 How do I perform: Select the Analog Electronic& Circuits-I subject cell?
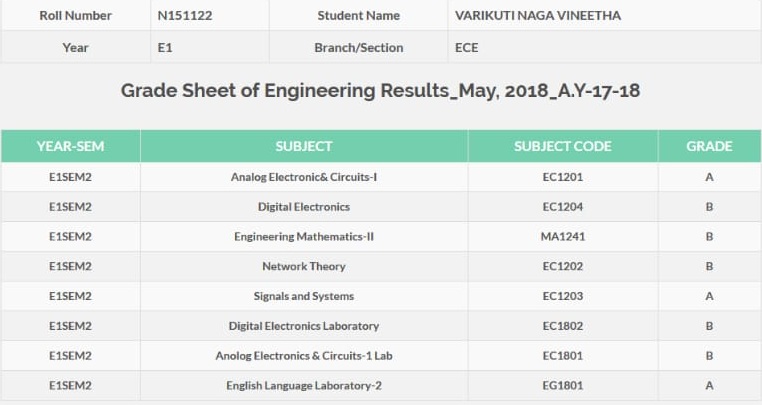point(304,177)
